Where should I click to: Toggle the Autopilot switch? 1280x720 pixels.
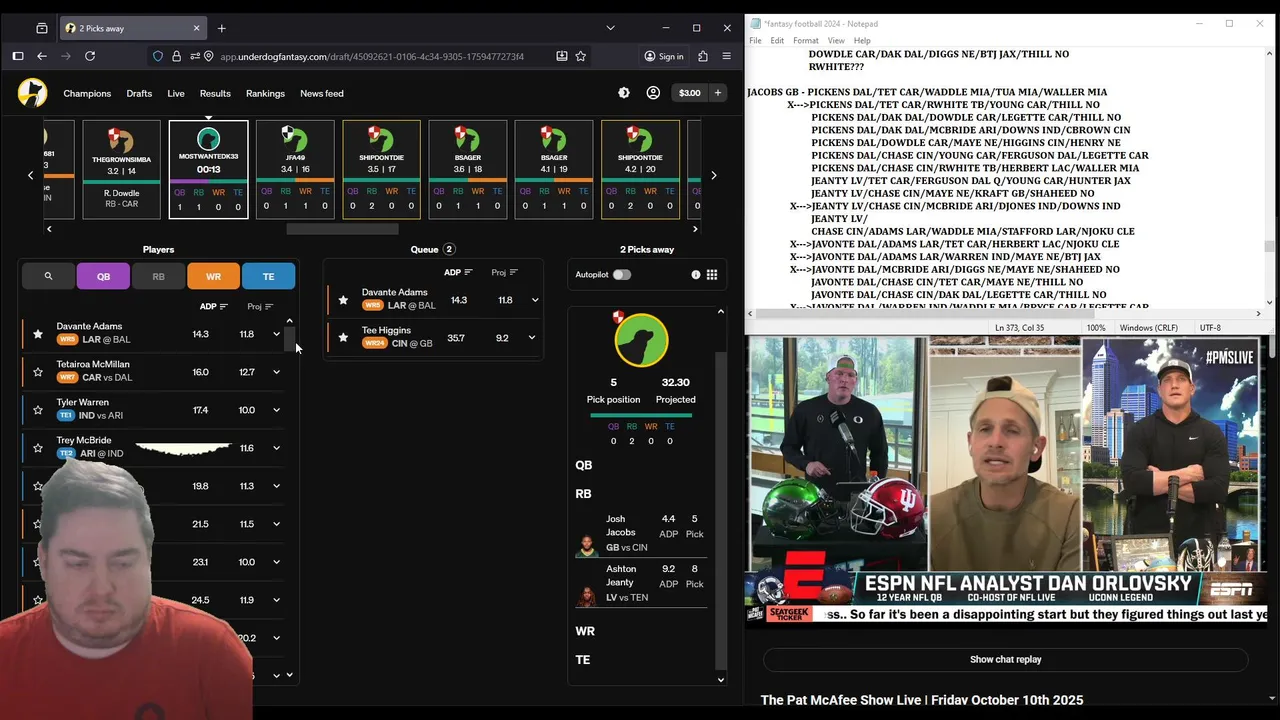pyautogui.click(x=622, y=274)
